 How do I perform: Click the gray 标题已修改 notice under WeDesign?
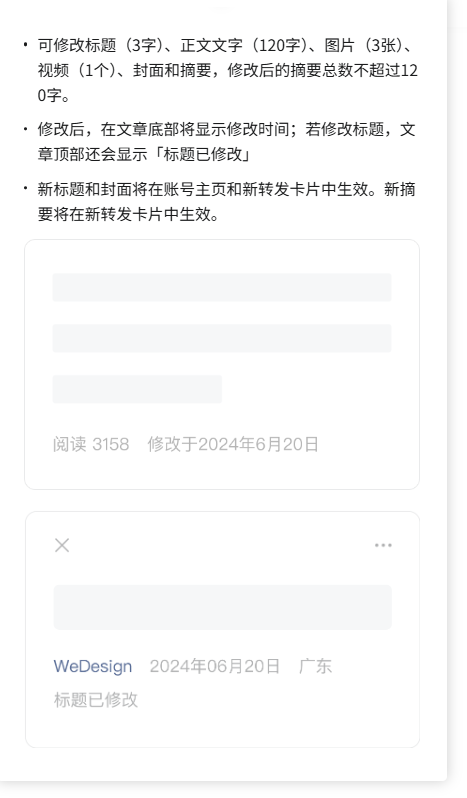click(x=96, y=700)
